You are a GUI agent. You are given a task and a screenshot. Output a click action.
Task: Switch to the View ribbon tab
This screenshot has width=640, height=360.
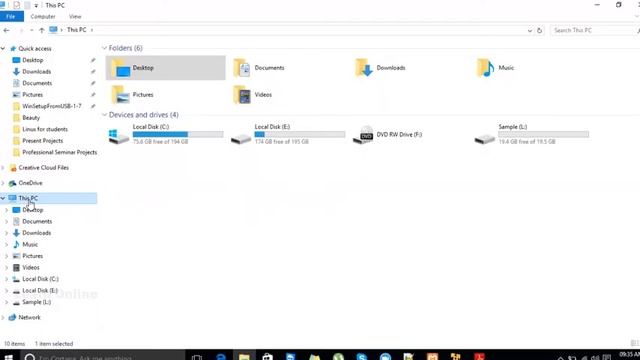75,16
